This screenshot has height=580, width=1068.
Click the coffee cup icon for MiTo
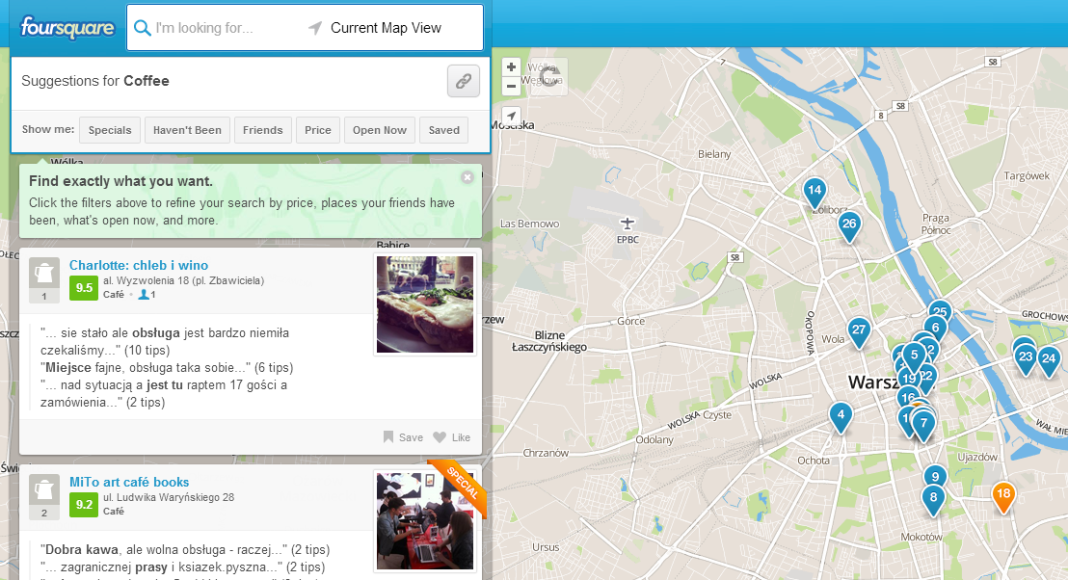tap(44, 490)
